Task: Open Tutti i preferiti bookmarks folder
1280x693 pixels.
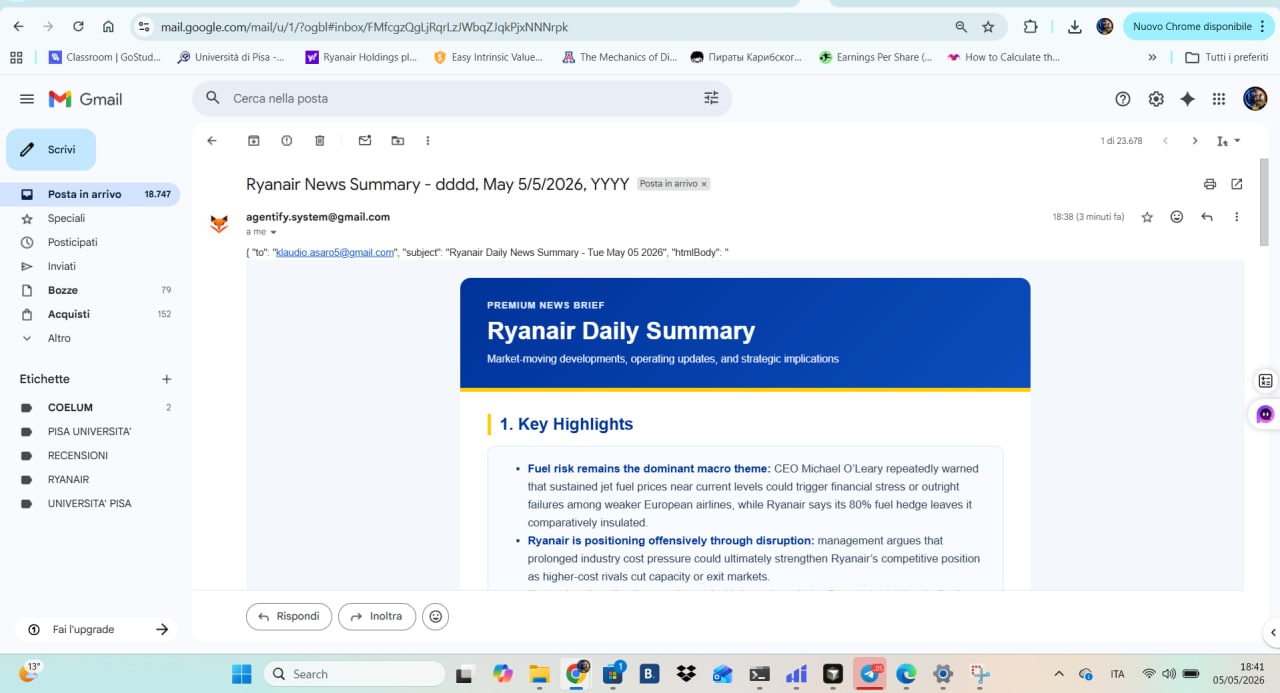Action: (1226, 57)
